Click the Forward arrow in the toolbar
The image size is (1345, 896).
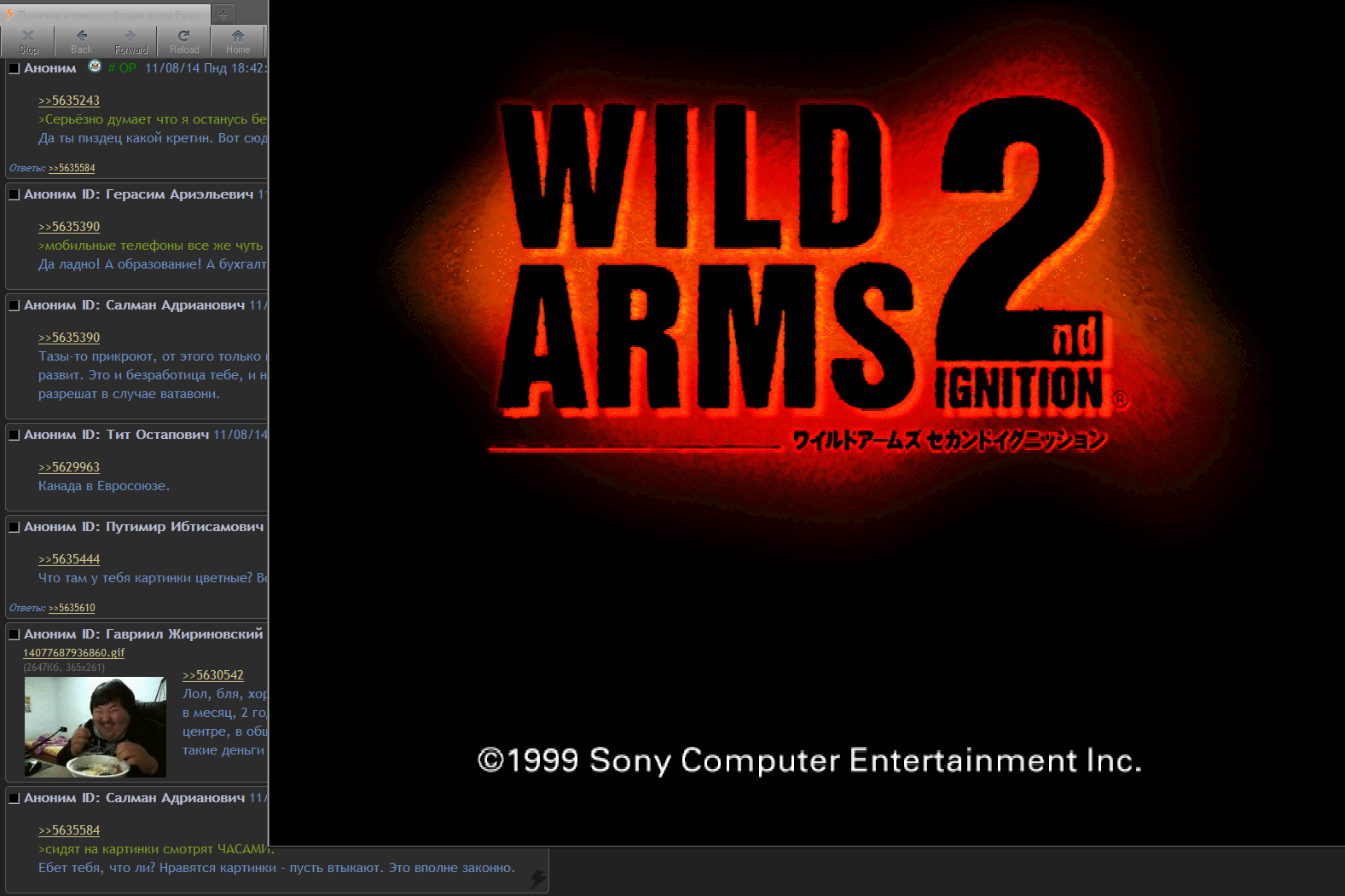pyautogui.click(x=131, y=41)
